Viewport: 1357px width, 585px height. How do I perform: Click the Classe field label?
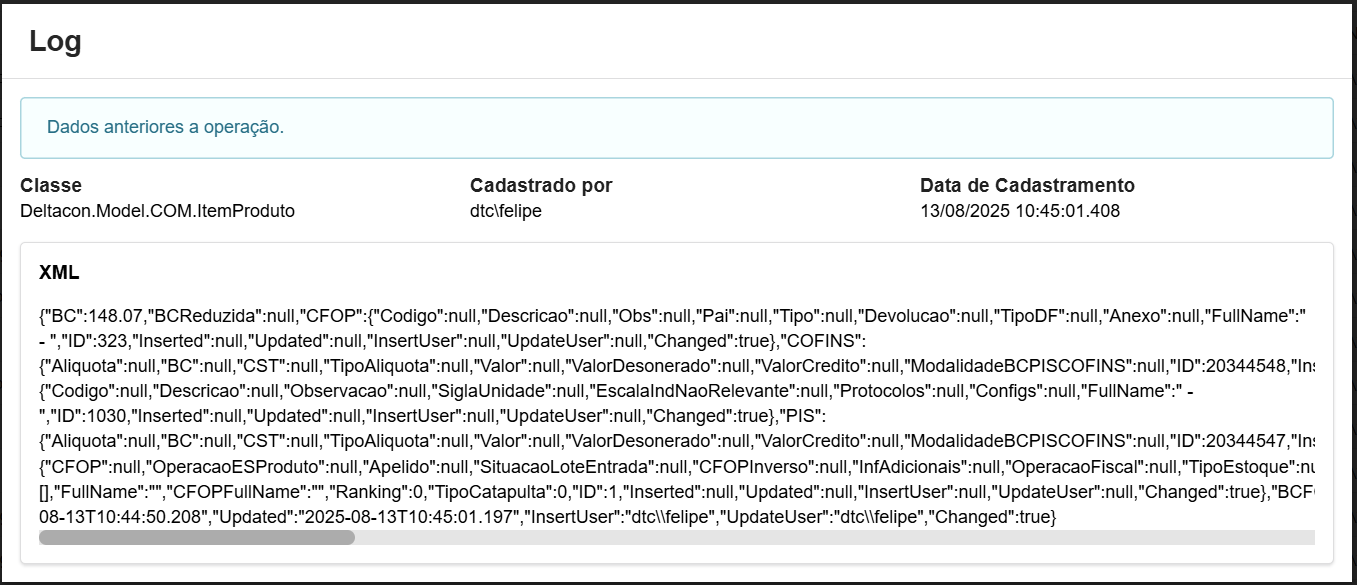(51, 185)
